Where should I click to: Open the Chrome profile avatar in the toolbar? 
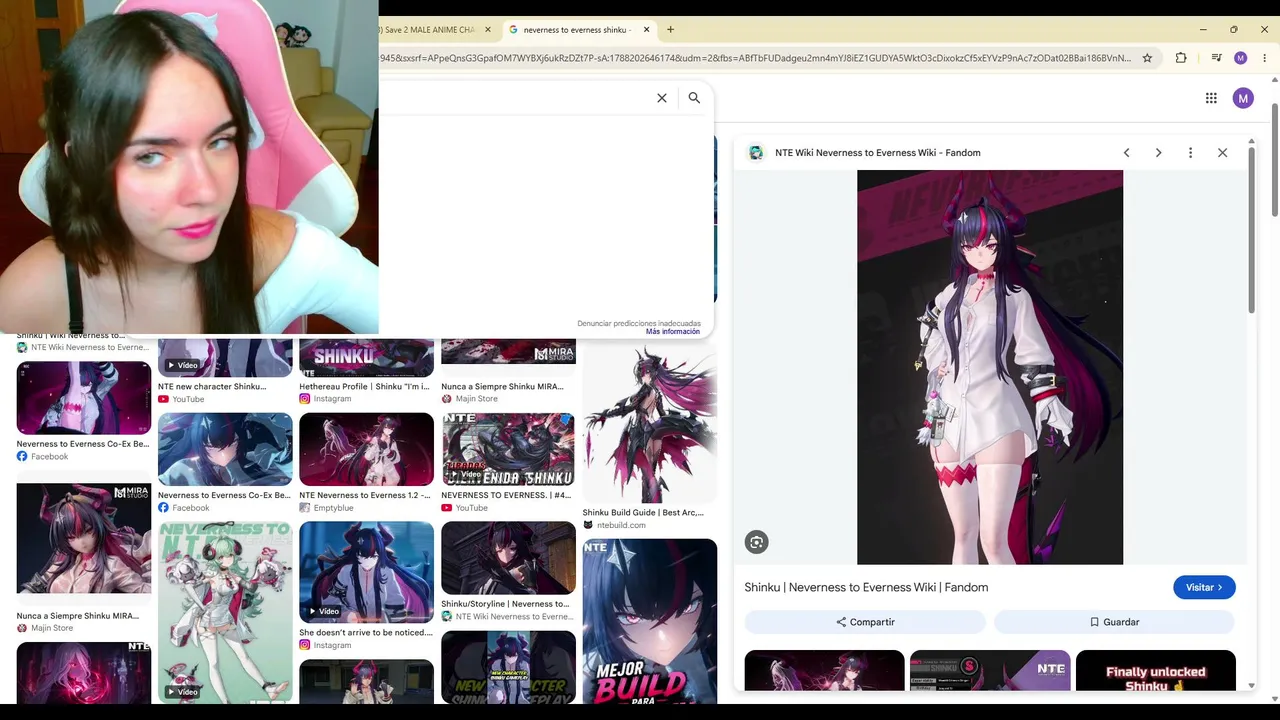(1241, 58)
